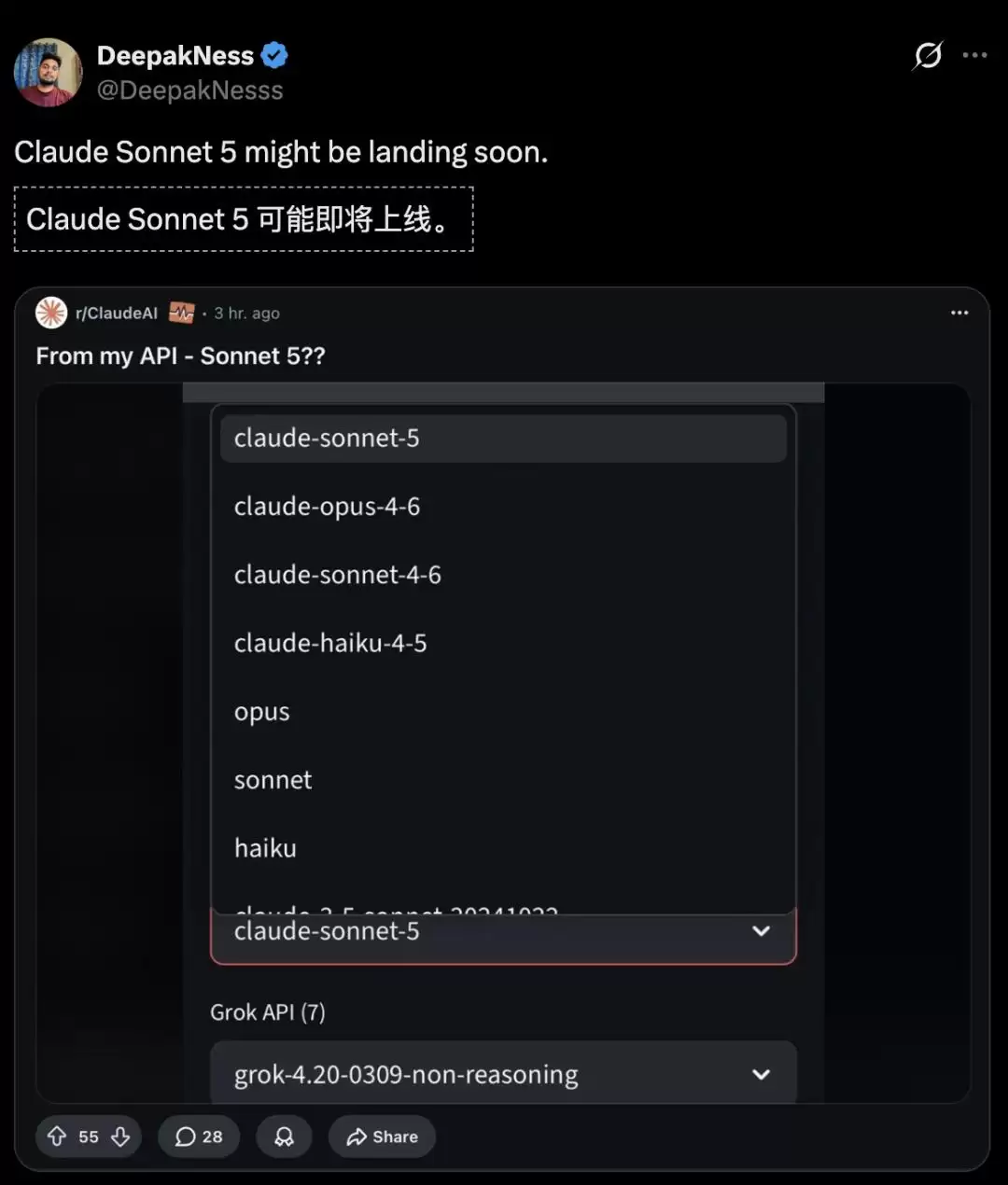
Task: Select claude-haiku-4-5 option
Action: [503, 643]
